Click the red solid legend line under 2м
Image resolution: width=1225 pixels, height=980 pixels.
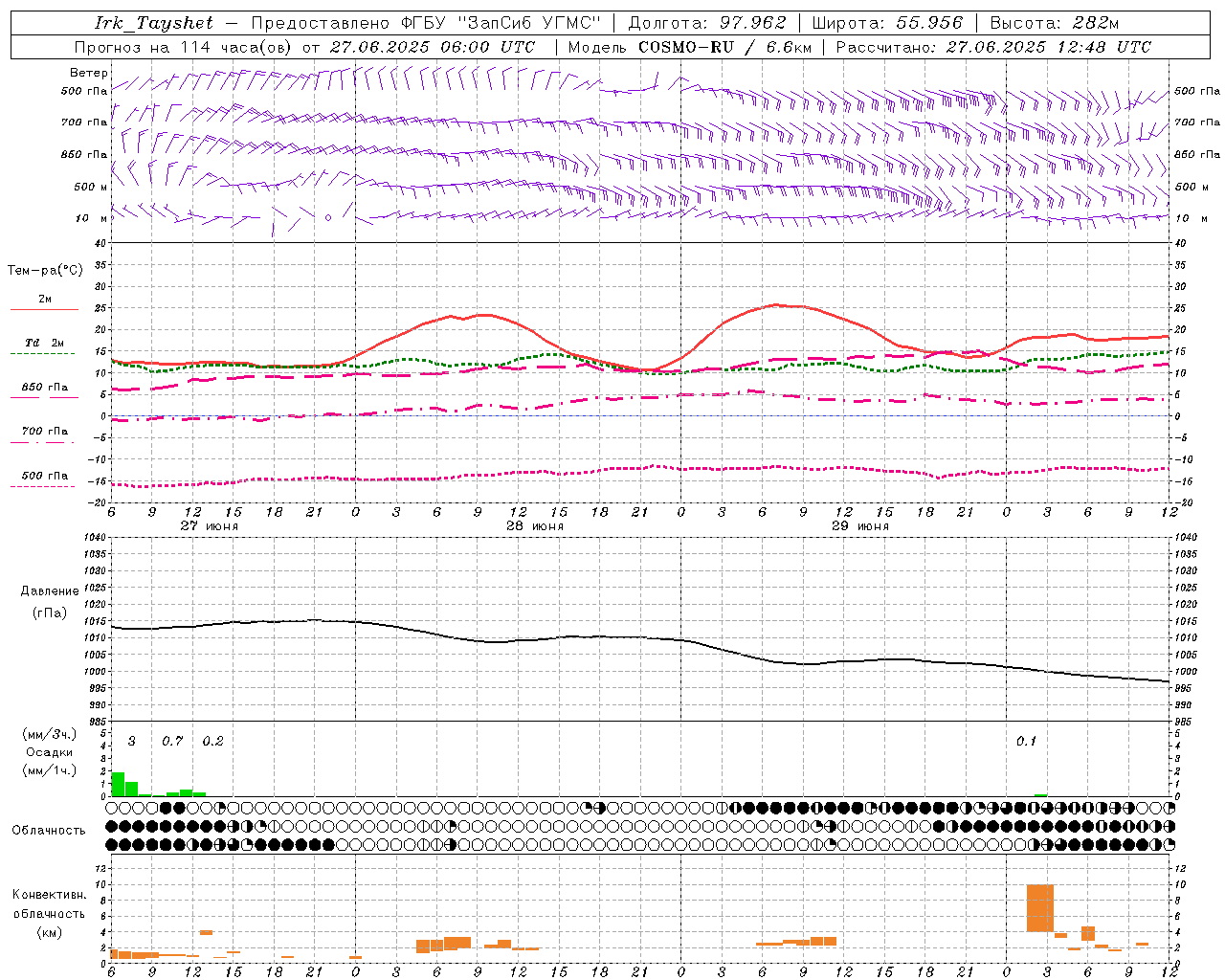click(x=44, y=310)
